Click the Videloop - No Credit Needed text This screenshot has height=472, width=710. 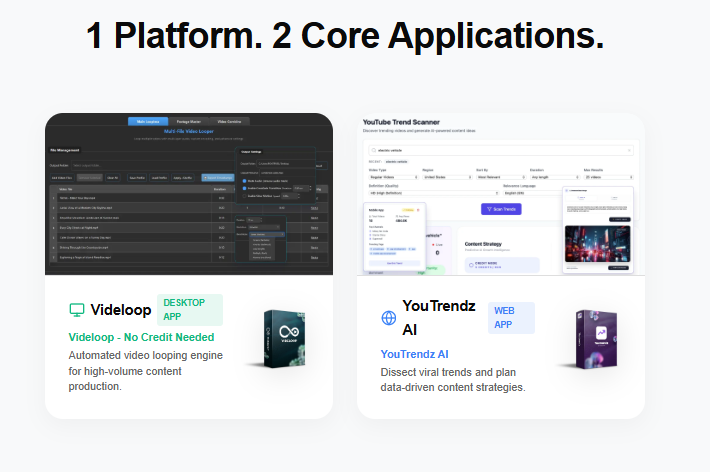141,337
